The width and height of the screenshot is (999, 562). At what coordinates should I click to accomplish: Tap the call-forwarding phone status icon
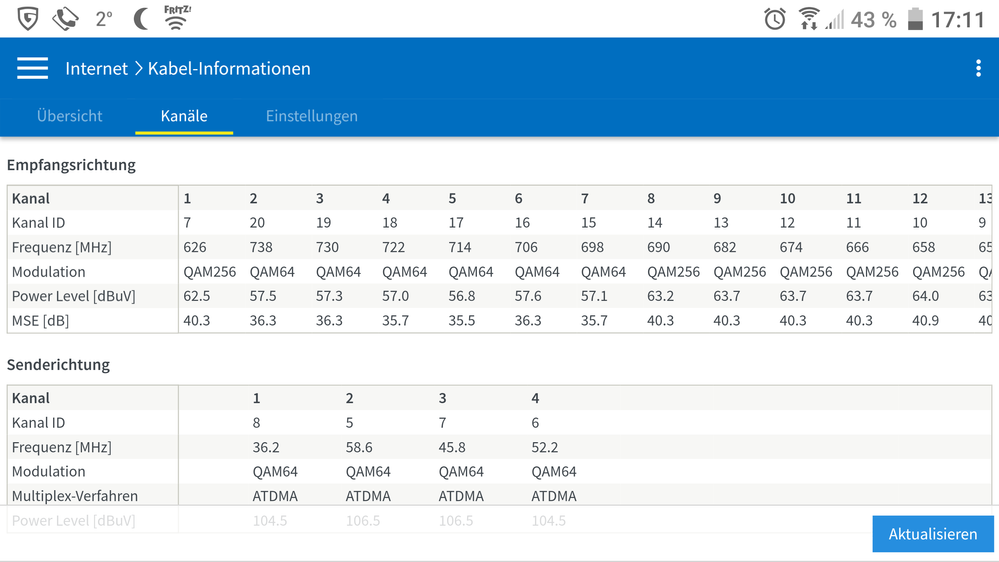(x=66, y=18)
